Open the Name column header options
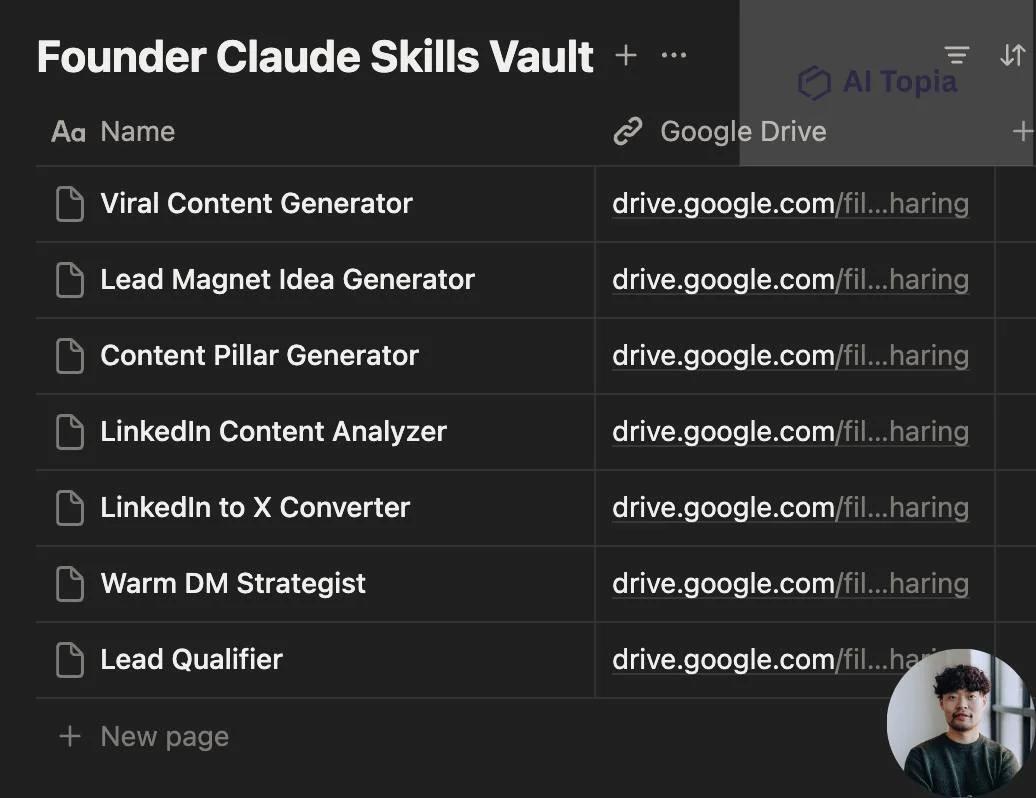 click(x=137, y=131)
